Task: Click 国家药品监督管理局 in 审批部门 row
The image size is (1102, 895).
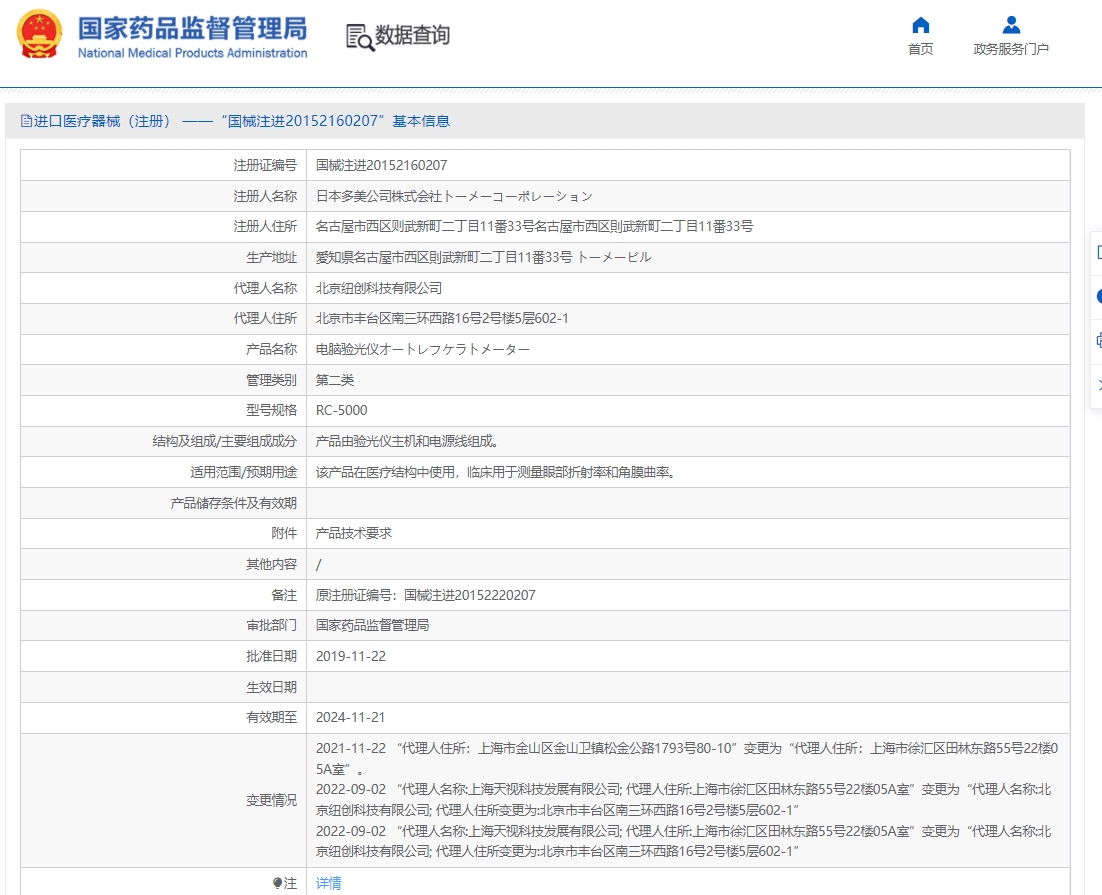Action: 372,626
